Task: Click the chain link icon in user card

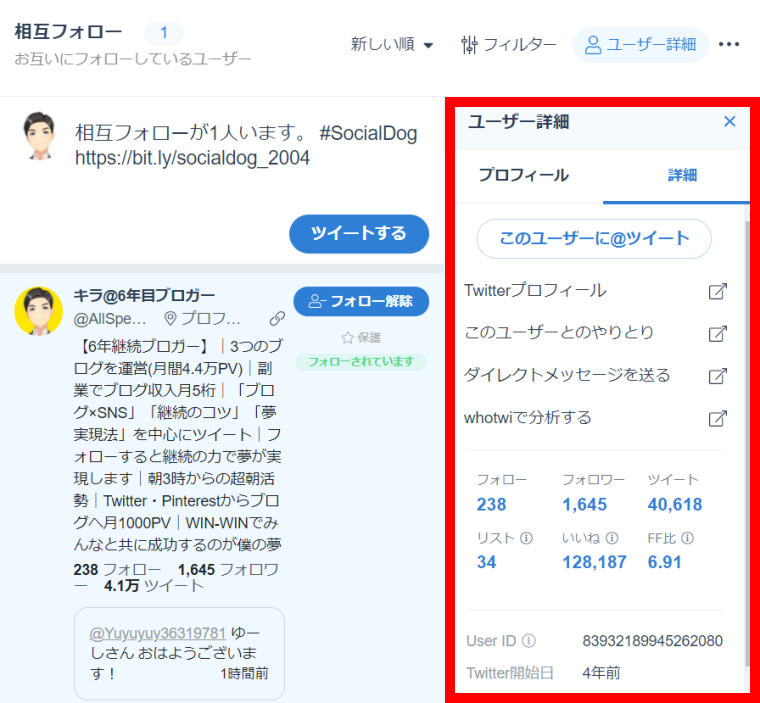Action: [x=277, y=319]
